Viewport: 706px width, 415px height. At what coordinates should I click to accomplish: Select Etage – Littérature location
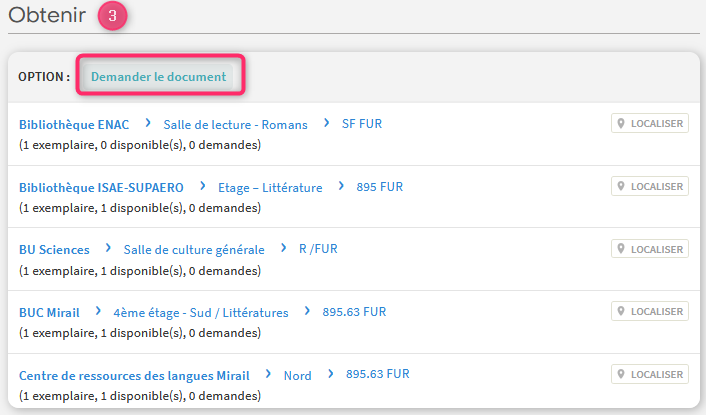270,187
